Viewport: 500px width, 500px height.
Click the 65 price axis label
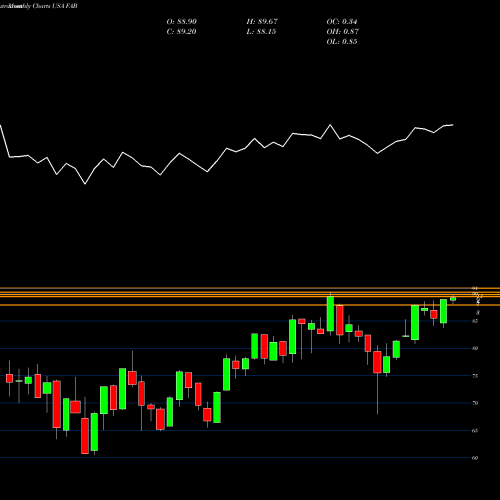tap(475, 431)
